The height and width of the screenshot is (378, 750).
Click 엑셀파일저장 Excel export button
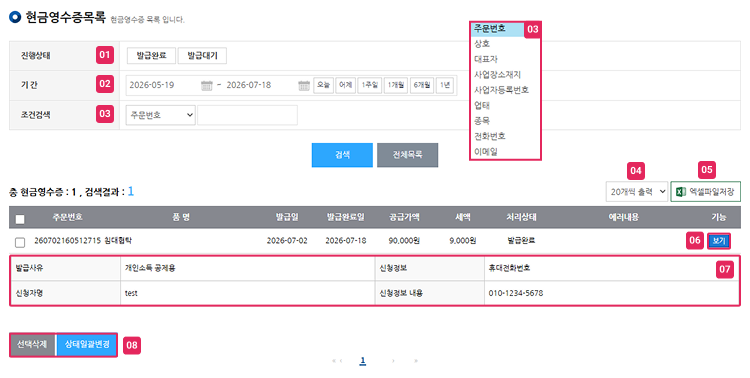pos(706,191)
